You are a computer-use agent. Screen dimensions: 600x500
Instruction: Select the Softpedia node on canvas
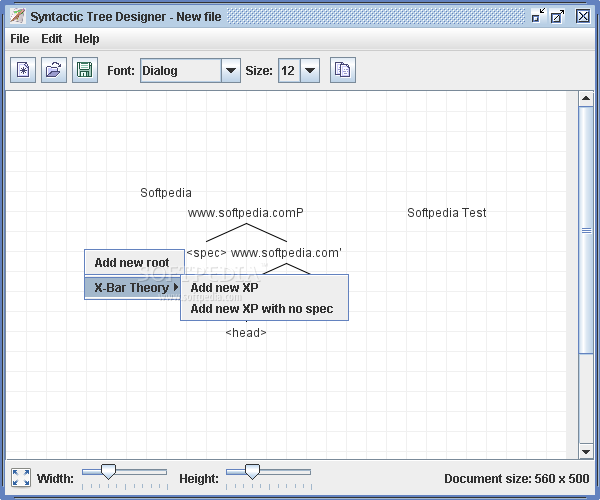click(x=166, y=193)
